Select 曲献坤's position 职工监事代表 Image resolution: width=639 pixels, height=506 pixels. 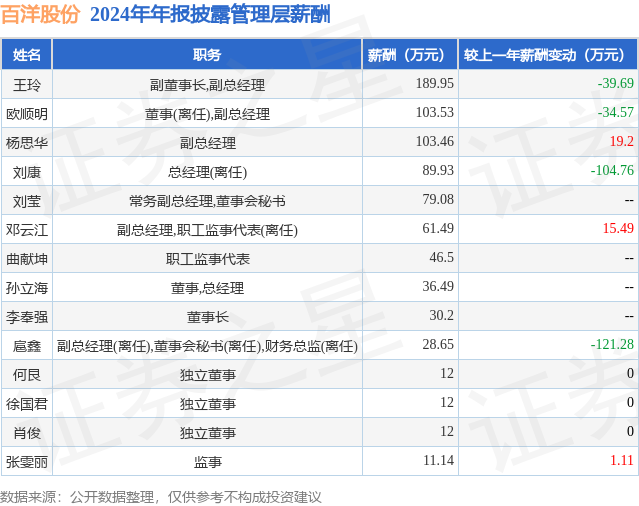click(x=207, y=259)
